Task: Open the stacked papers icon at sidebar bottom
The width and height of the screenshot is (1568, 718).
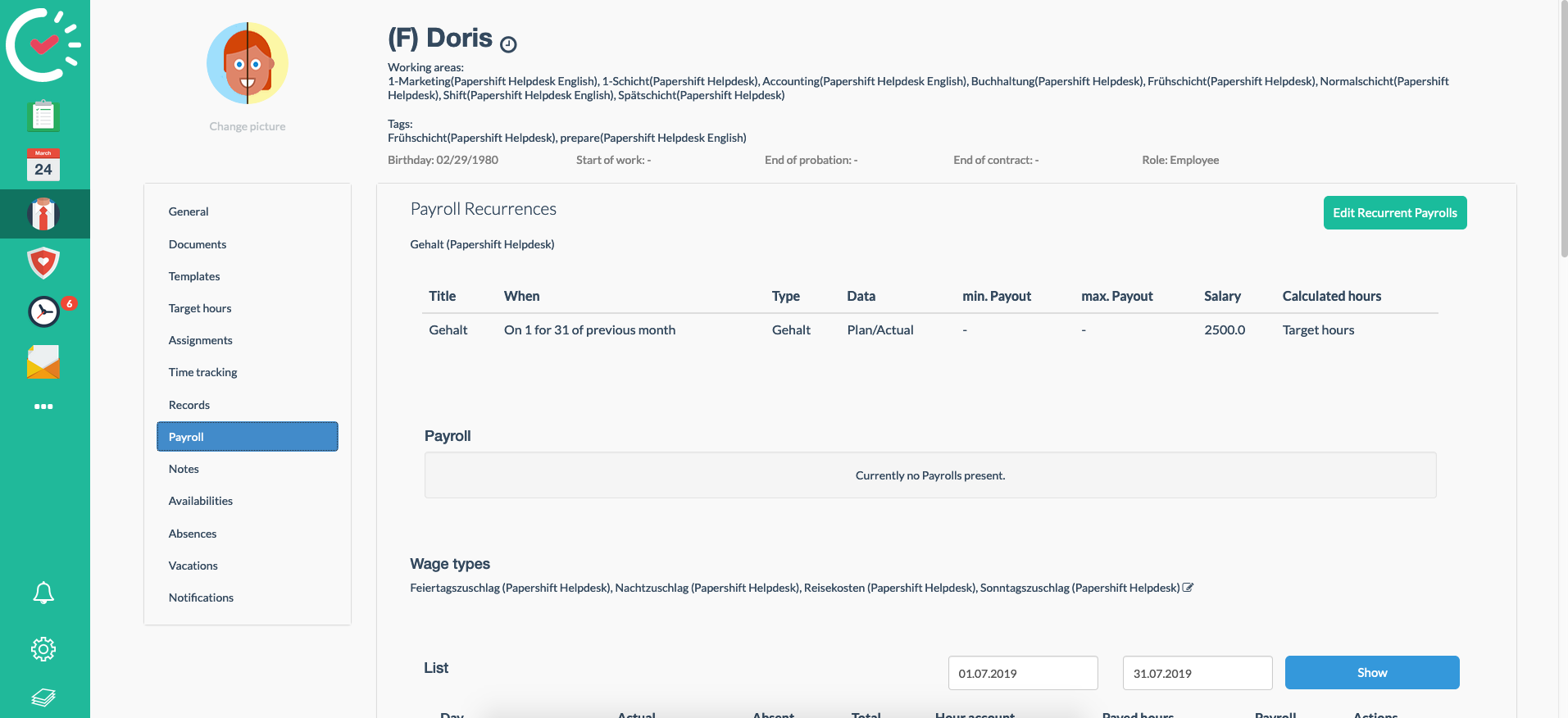Action: 43,698
